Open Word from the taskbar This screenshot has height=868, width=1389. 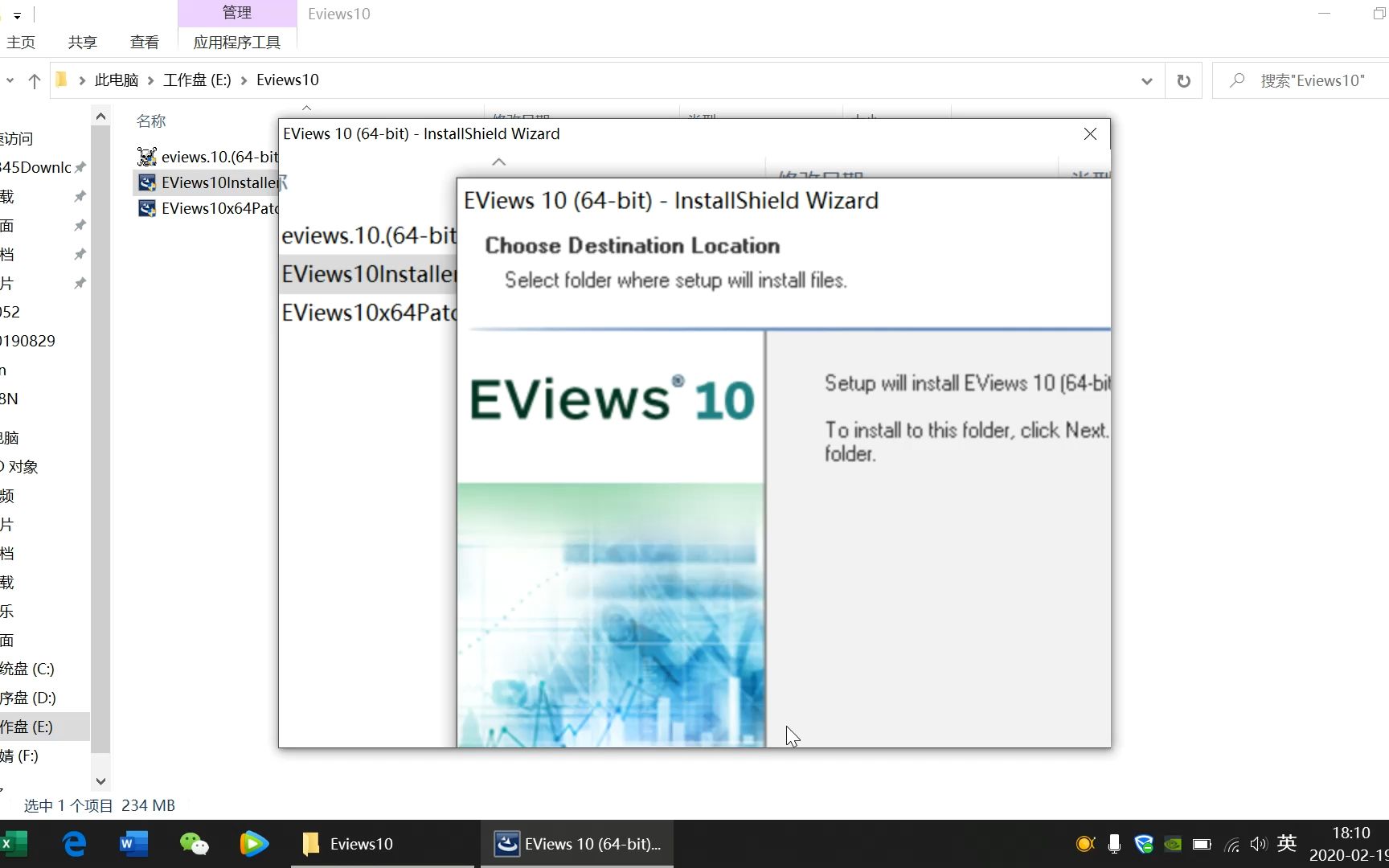pyautogui.click(x=133, y=844)
